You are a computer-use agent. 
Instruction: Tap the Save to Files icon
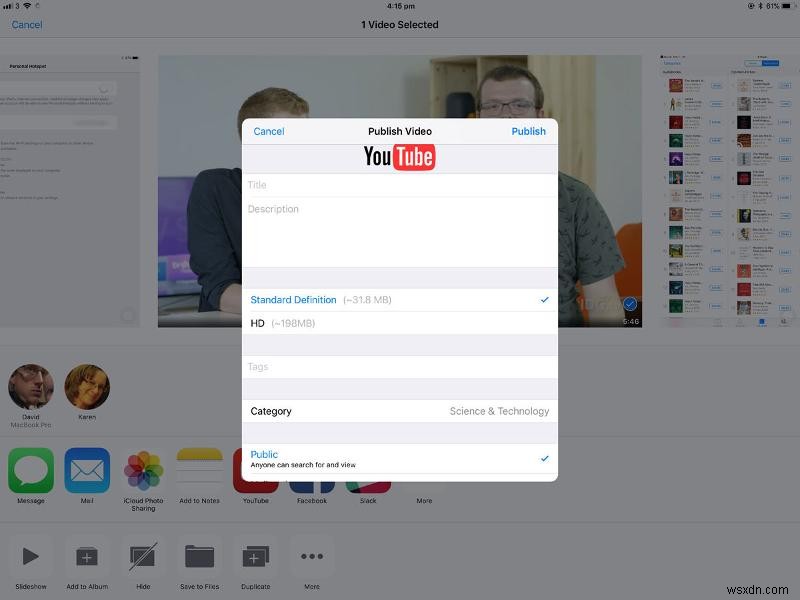pyautogui.click(x=199, y=558)
